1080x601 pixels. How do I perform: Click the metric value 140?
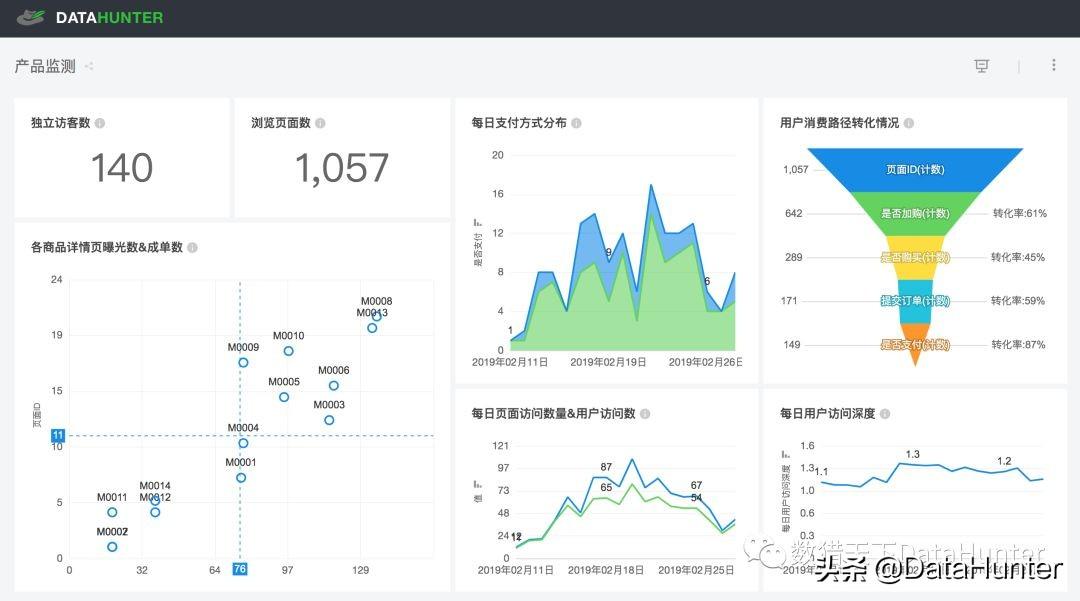click(x=120, y=168)
